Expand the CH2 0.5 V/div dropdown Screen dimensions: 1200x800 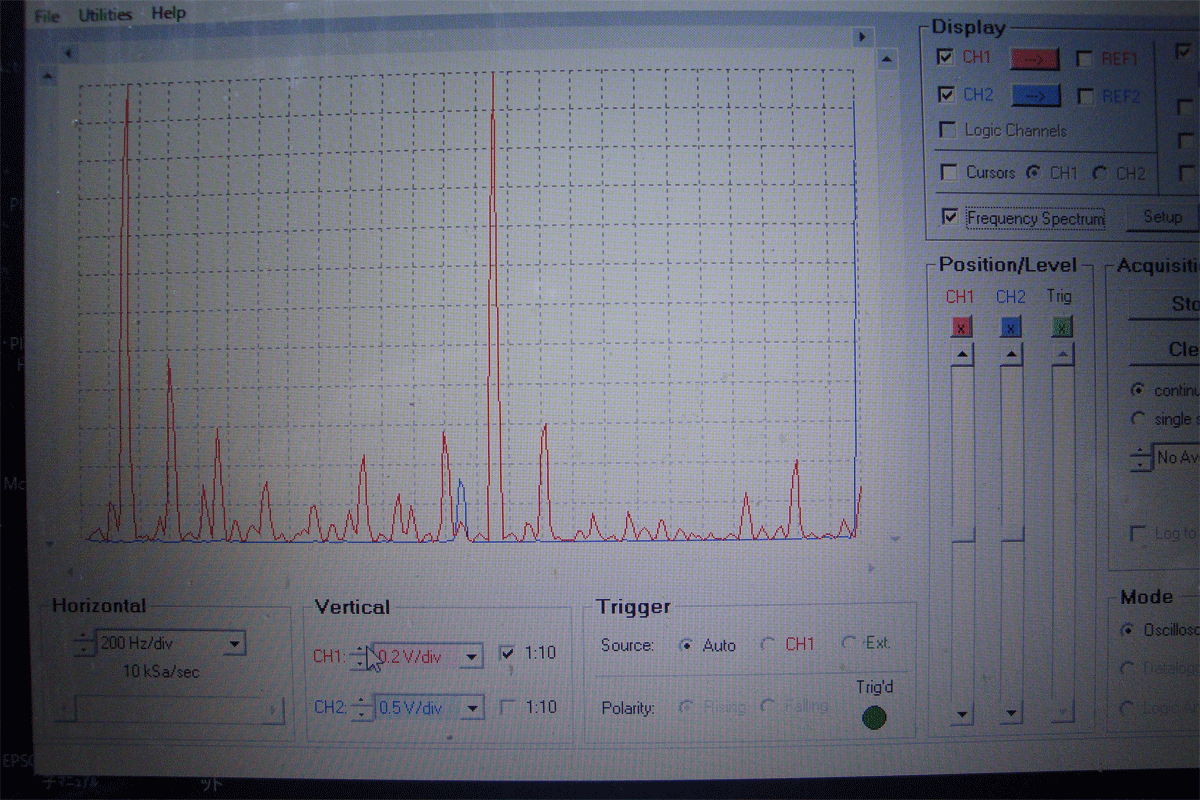[x=472, y=708]
